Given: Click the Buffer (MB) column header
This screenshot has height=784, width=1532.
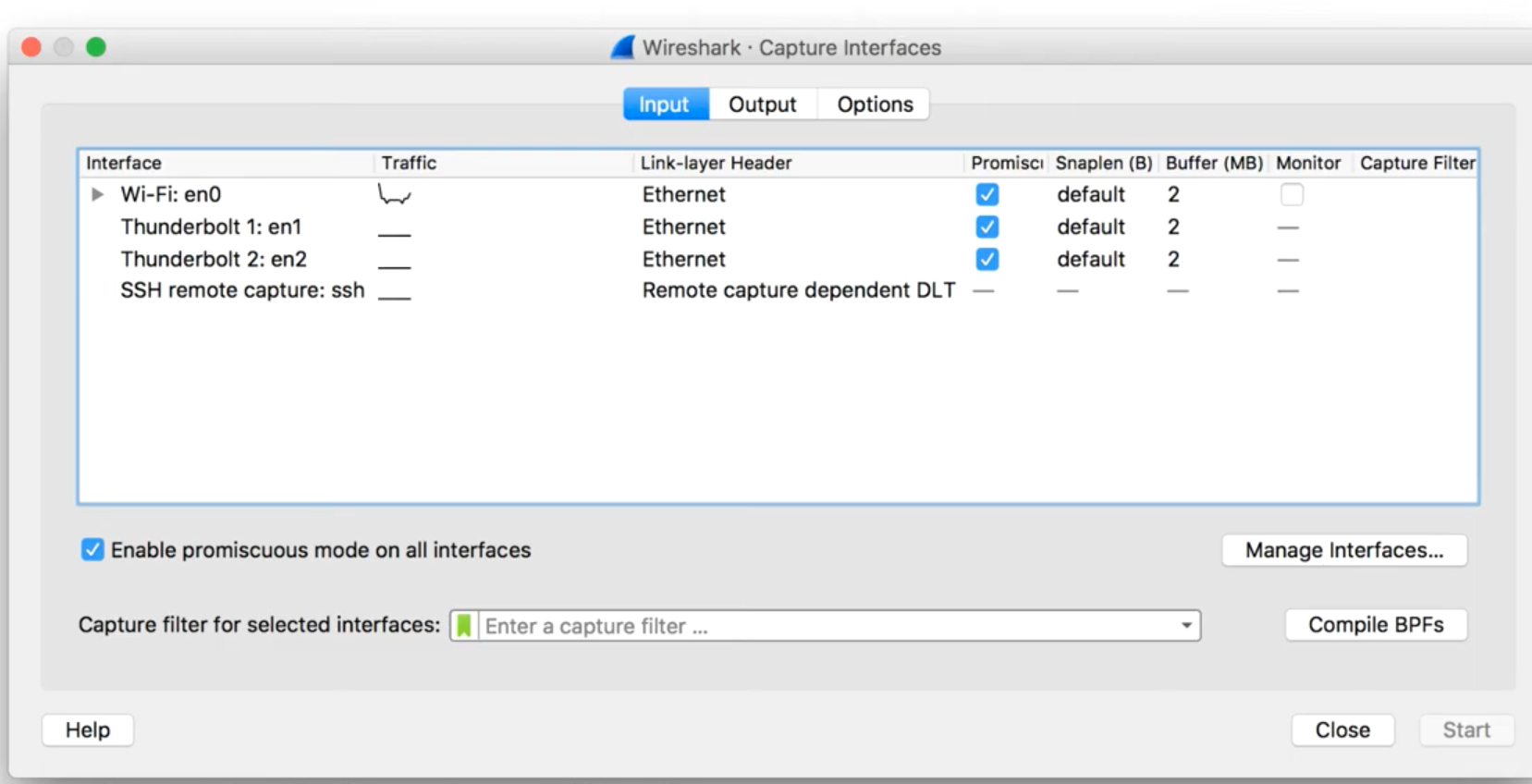Looking at the screenshot, I should click(1214, 163).
